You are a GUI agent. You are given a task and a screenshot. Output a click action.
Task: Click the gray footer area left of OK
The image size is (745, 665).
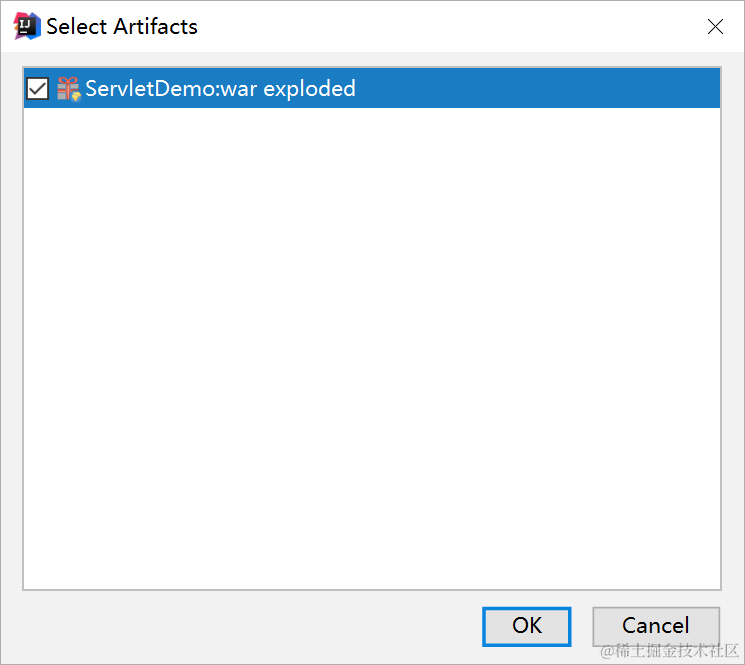click(x=247, y=626)
